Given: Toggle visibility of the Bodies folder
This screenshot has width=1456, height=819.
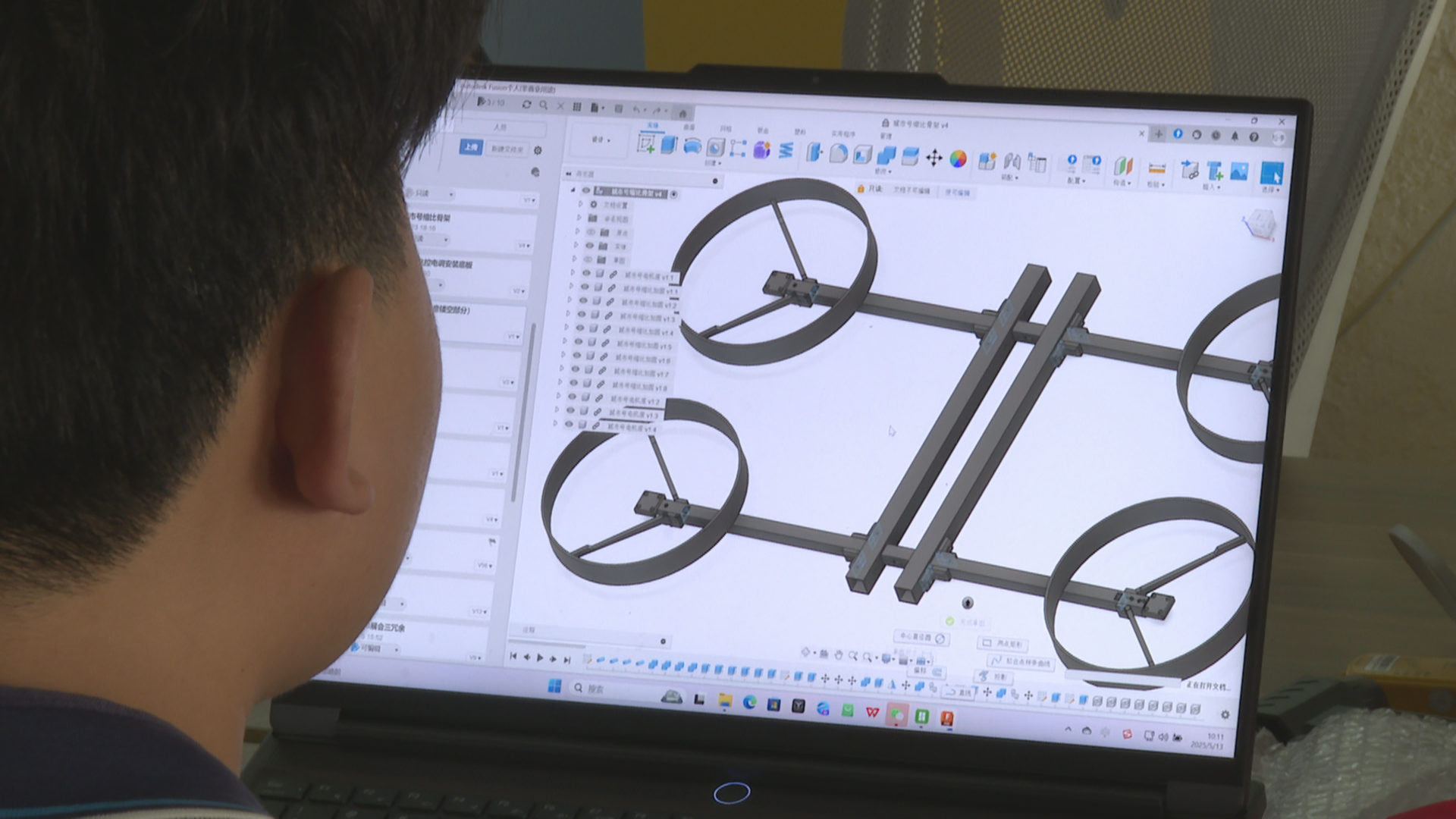Looking at the screenshot, I should (x=589, y=246).
